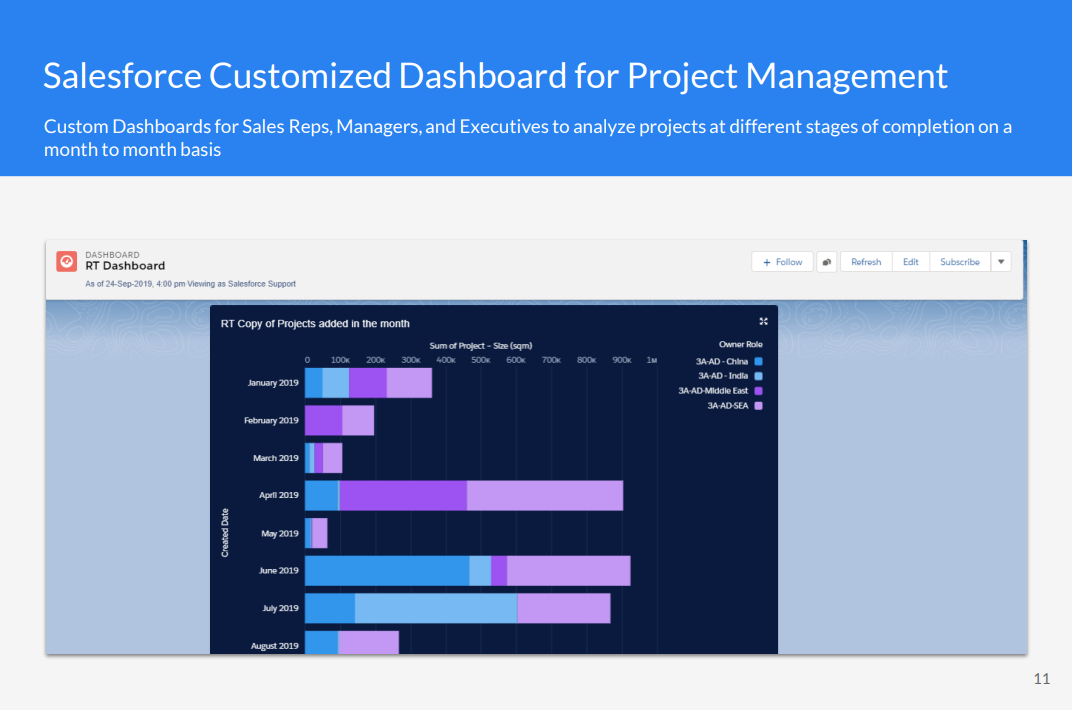Click the collaboration icon beside Follow

pyautogui.click(x=827, y=262)
